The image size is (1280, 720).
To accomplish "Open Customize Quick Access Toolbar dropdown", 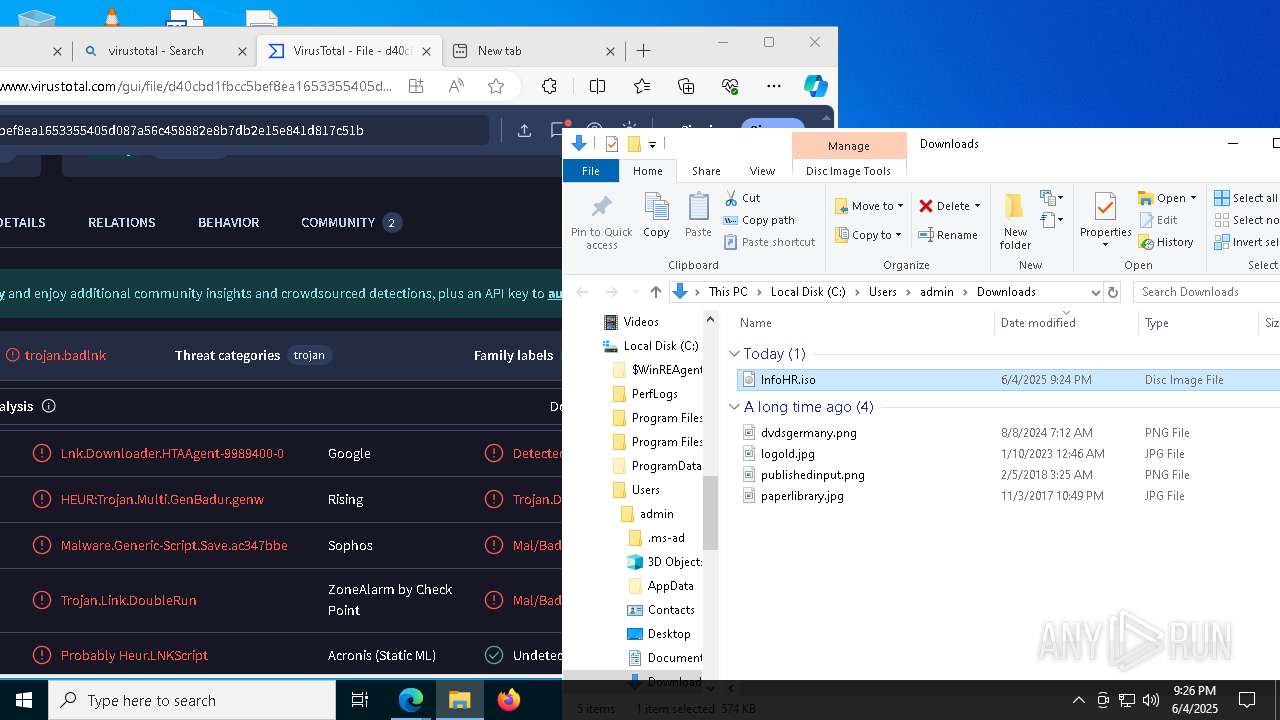I will point(652,144).
